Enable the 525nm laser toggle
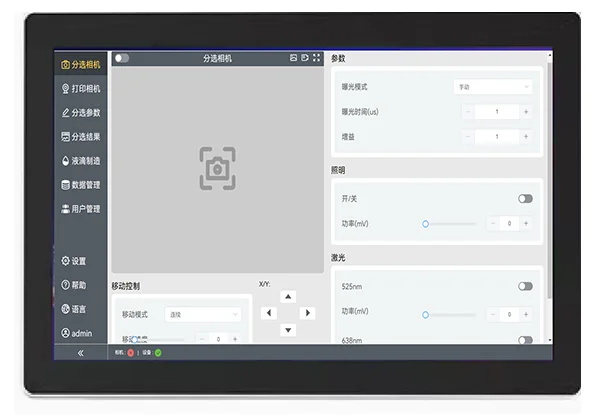The height and width of the screenshot is (417, 601). point(525,286)
